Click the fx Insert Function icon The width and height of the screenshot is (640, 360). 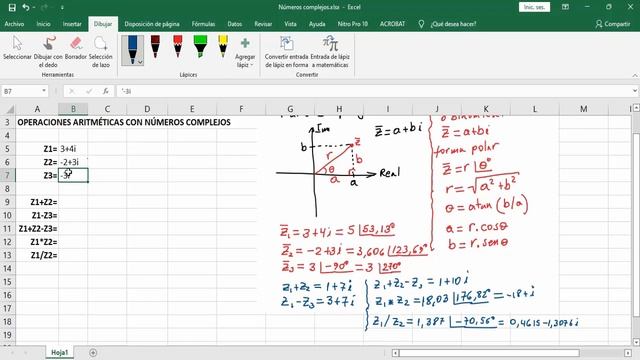click(106, 91)
